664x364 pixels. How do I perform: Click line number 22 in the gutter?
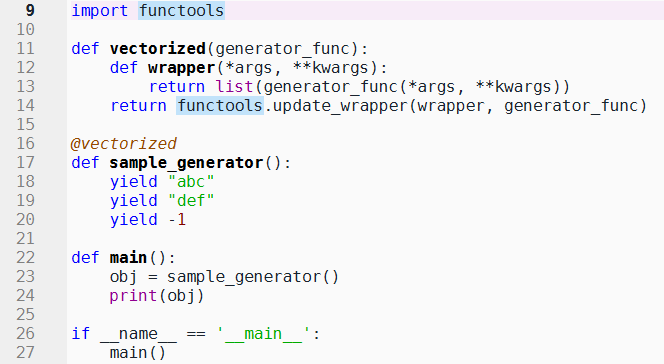pos(25,257)
